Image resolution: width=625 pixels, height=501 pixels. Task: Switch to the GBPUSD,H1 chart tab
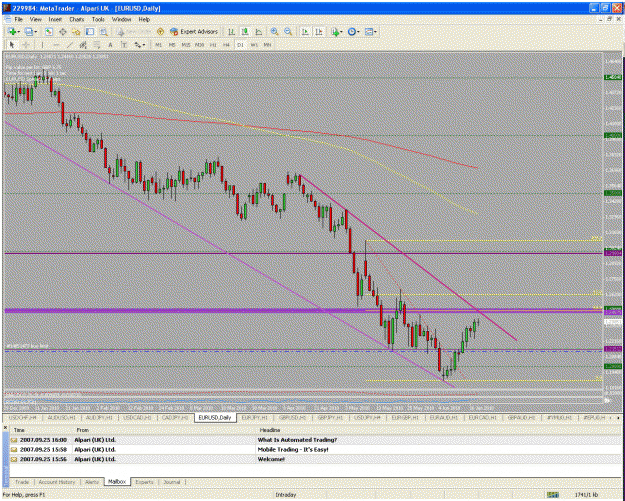[x=293, y=417]
